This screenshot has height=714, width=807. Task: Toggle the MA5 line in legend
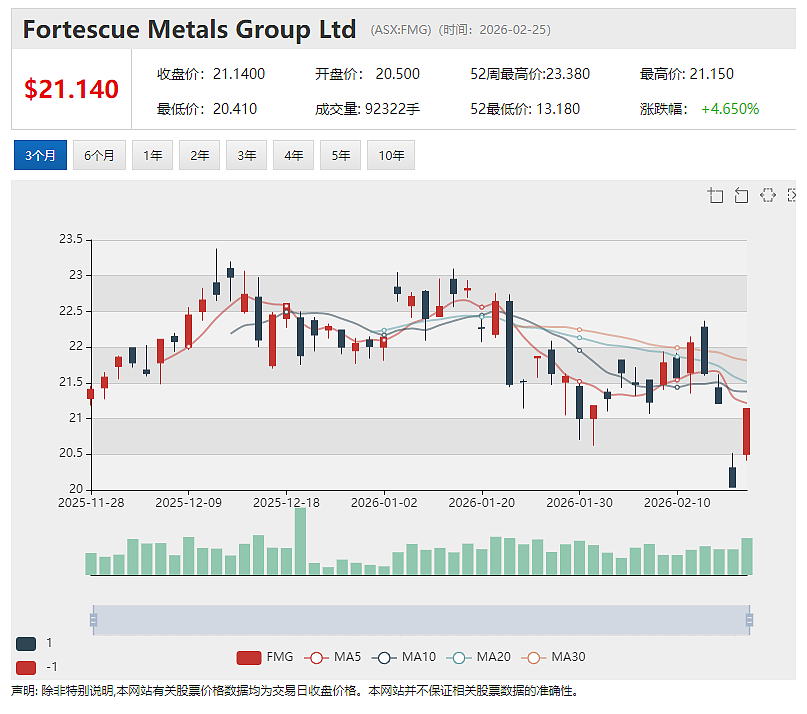(x=332, y=657)
